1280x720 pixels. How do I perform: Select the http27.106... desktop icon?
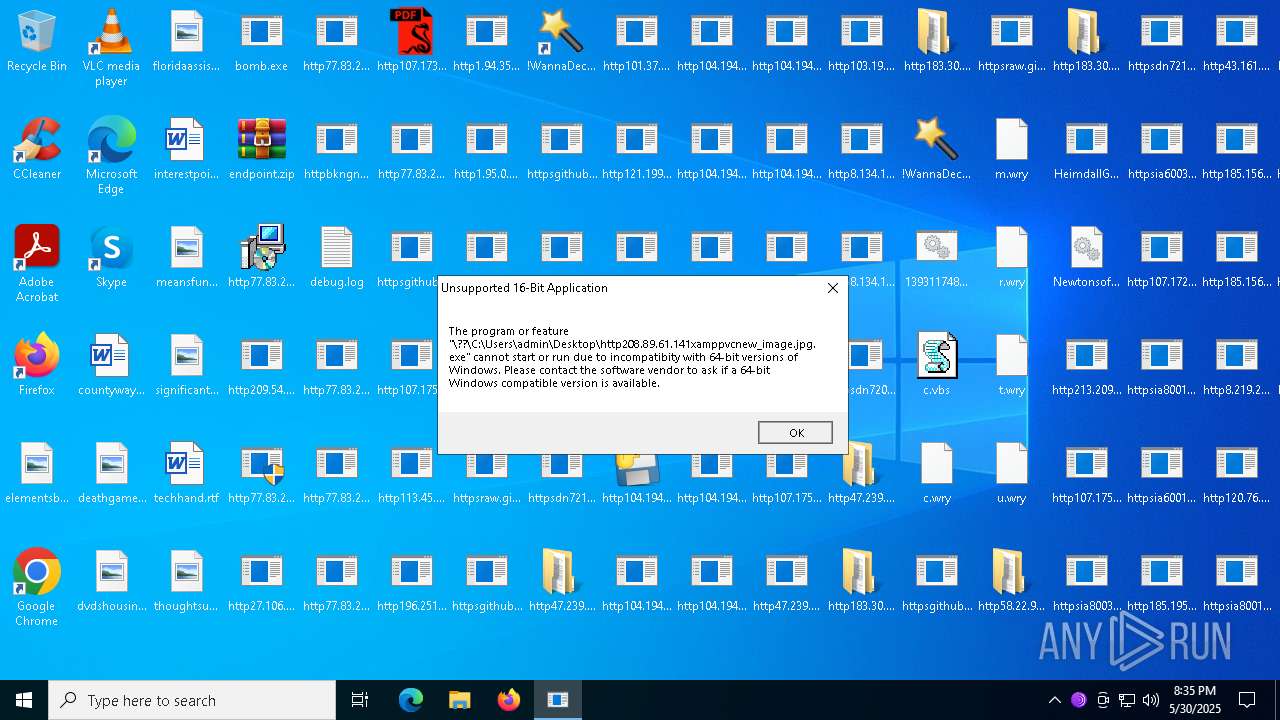[261, 581]
